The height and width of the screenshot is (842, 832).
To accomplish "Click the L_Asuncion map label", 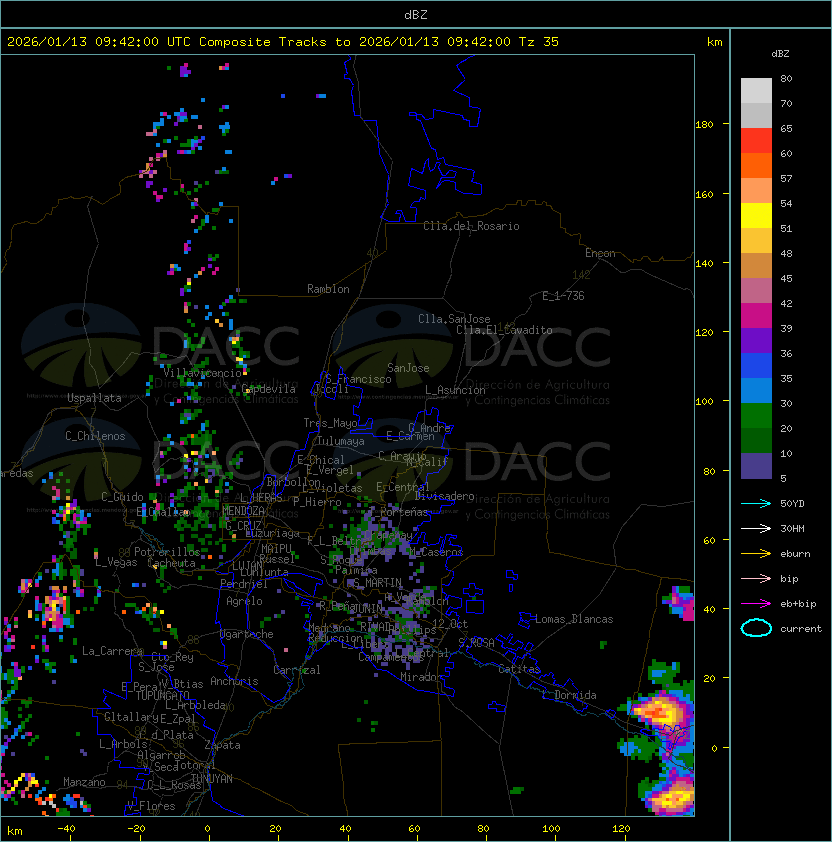I will coord(455,390).
